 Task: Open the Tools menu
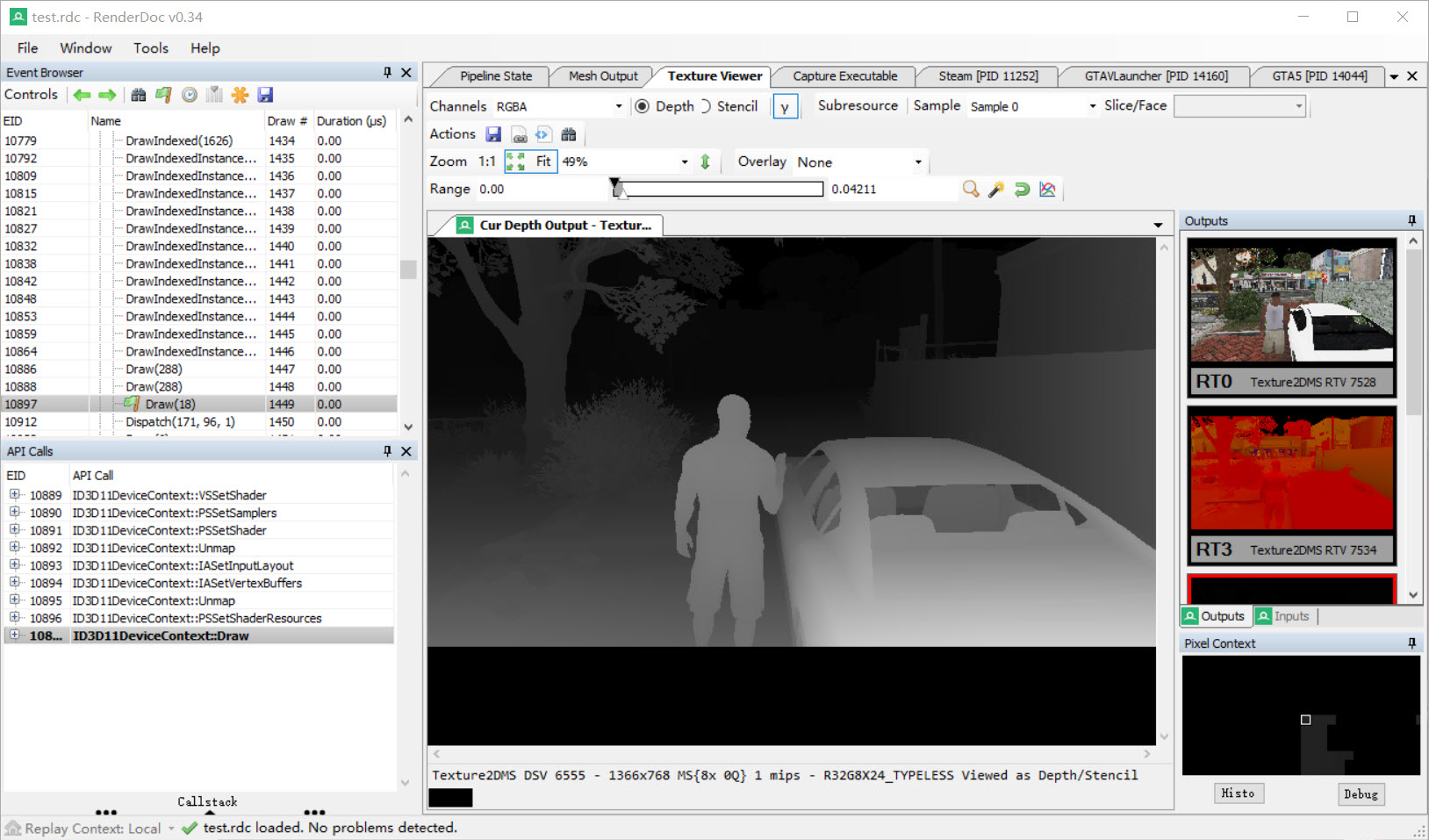[151, 48]
